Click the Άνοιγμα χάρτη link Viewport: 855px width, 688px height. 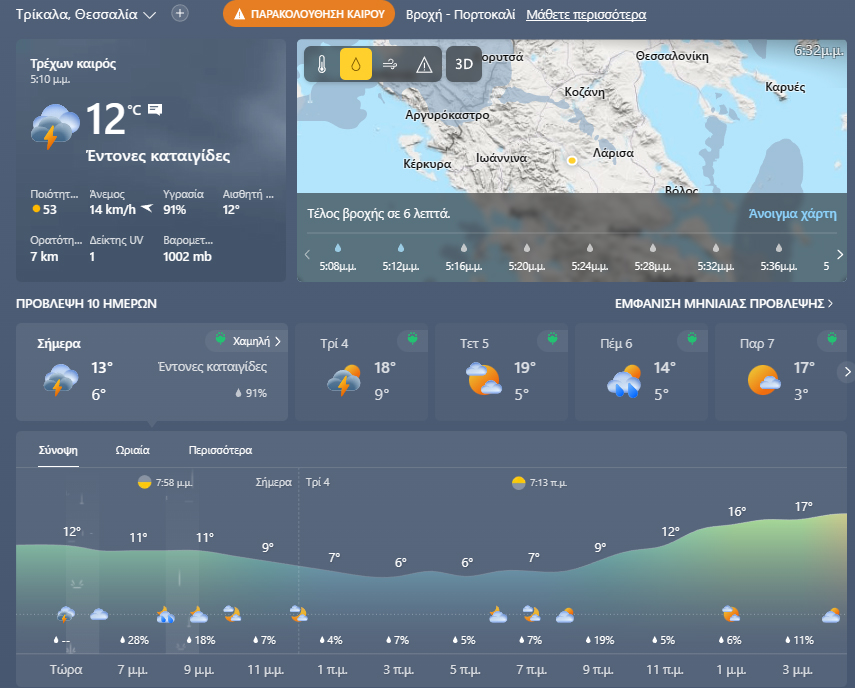[792, 214]
